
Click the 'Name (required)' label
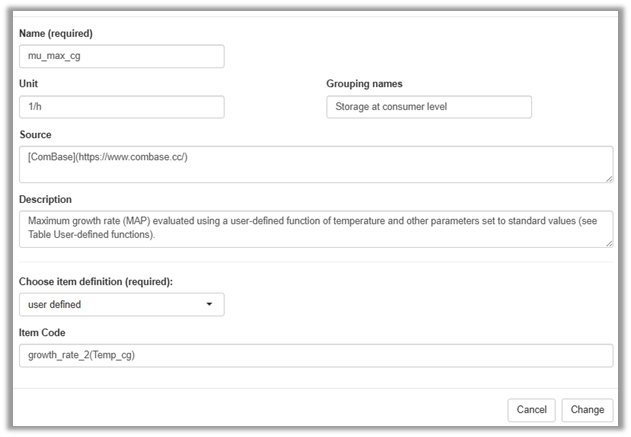56,33
